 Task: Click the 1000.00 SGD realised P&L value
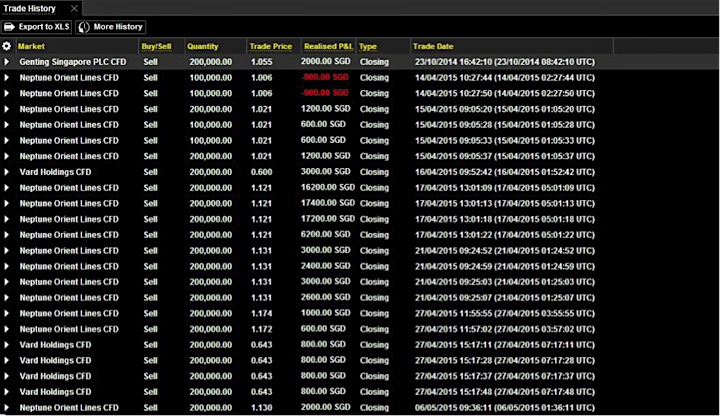click(326, 313)
